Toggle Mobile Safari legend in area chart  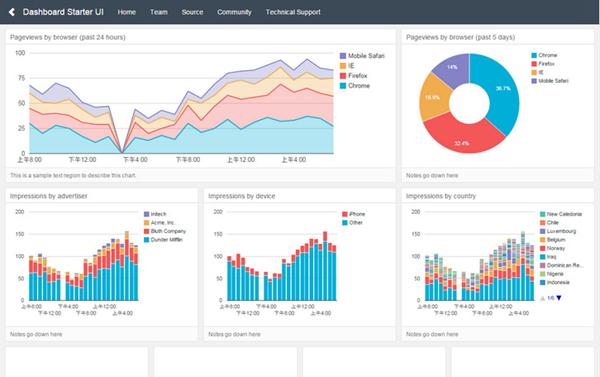(x=362, y=56)
